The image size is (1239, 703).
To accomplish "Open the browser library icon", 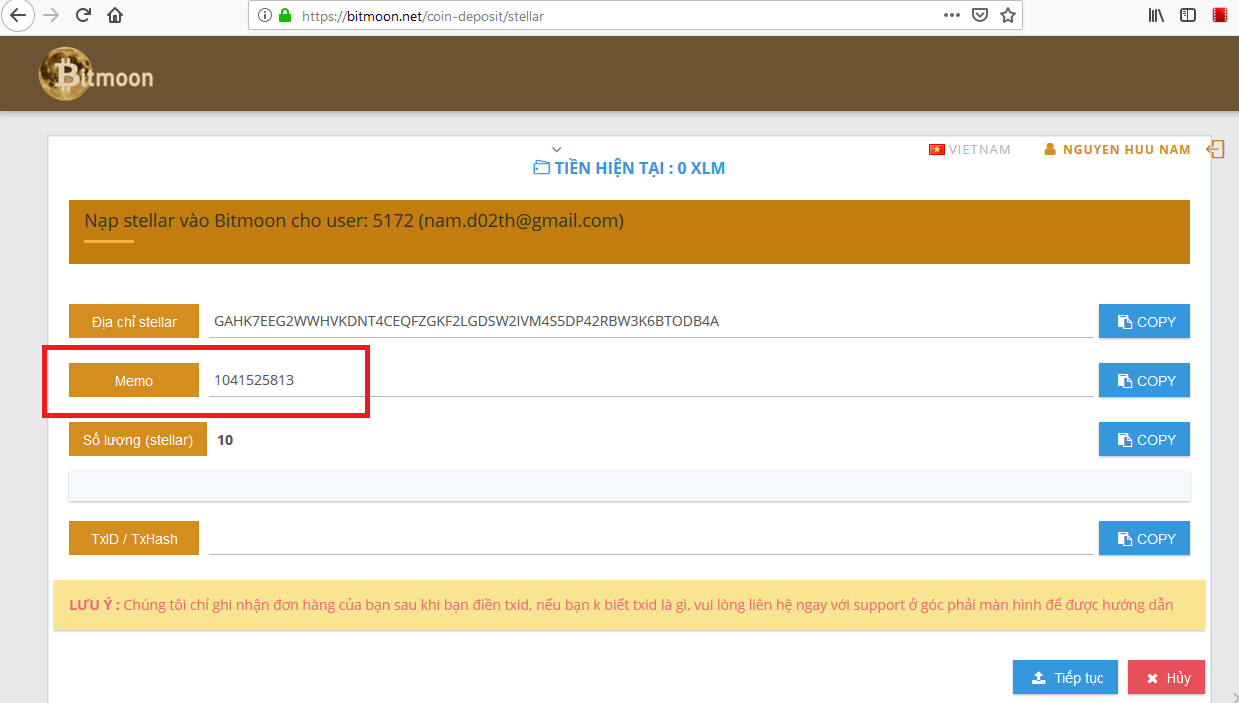I will 1156,15.
